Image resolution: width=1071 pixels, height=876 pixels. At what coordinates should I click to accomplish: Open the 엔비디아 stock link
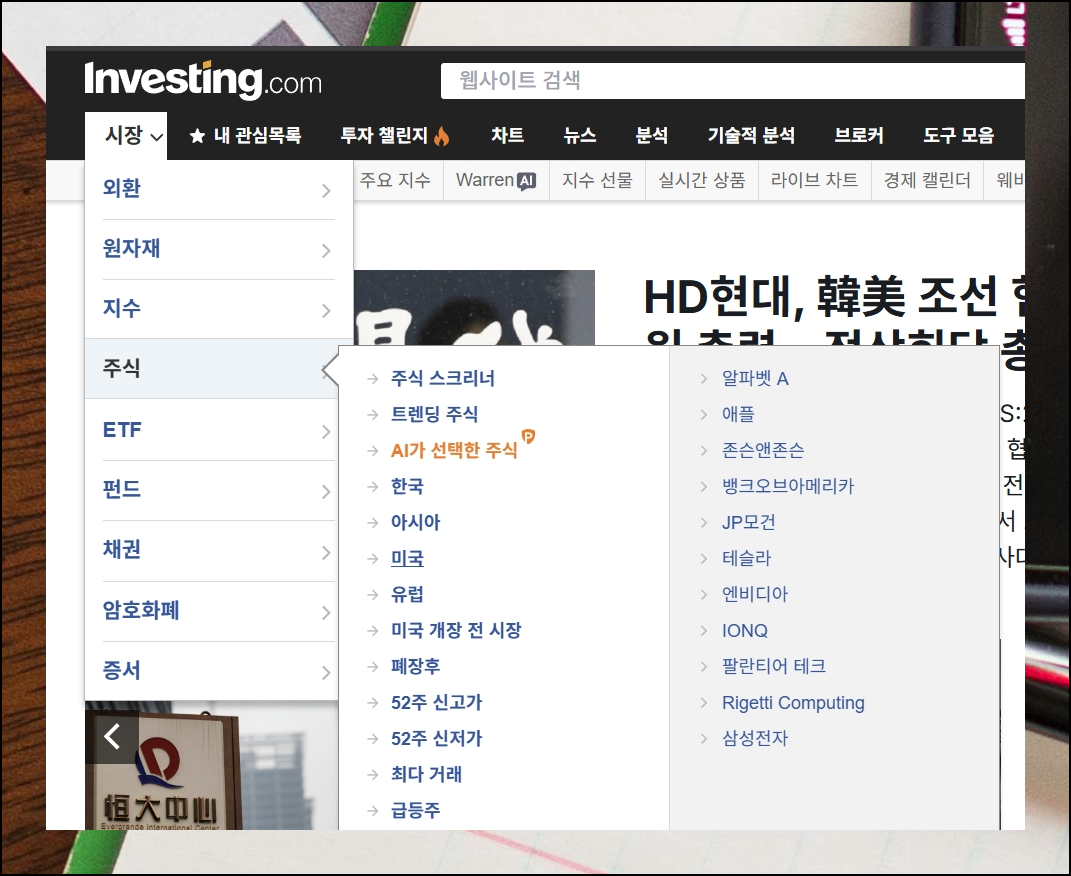(755, 594)
